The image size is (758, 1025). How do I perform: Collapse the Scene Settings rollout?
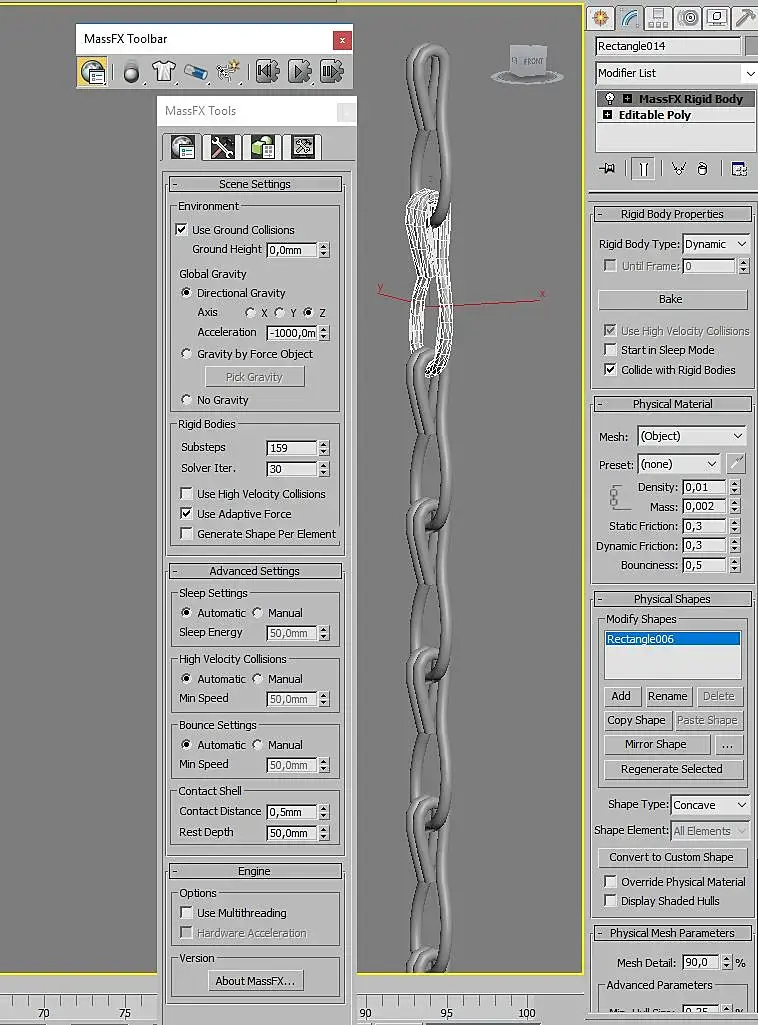pos(255,184)
